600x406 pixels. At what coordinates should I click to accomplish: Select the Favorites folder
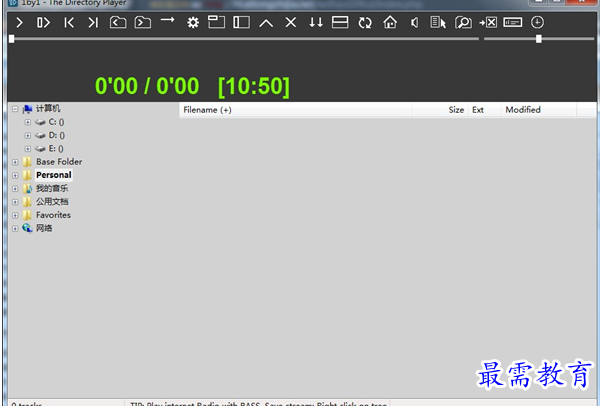pos(53,215)
